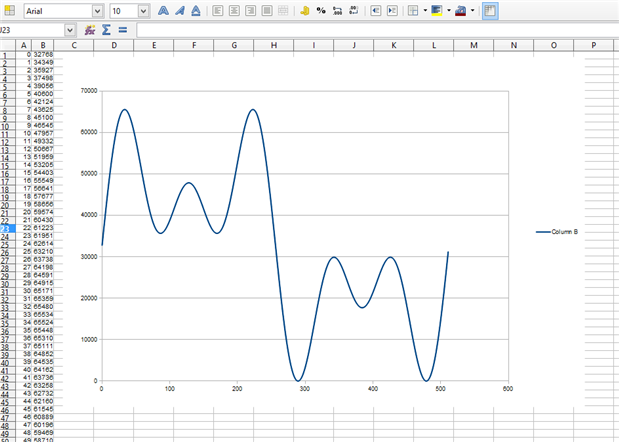
Task: Click the Borders icon
Action: (x=413, y=11)
